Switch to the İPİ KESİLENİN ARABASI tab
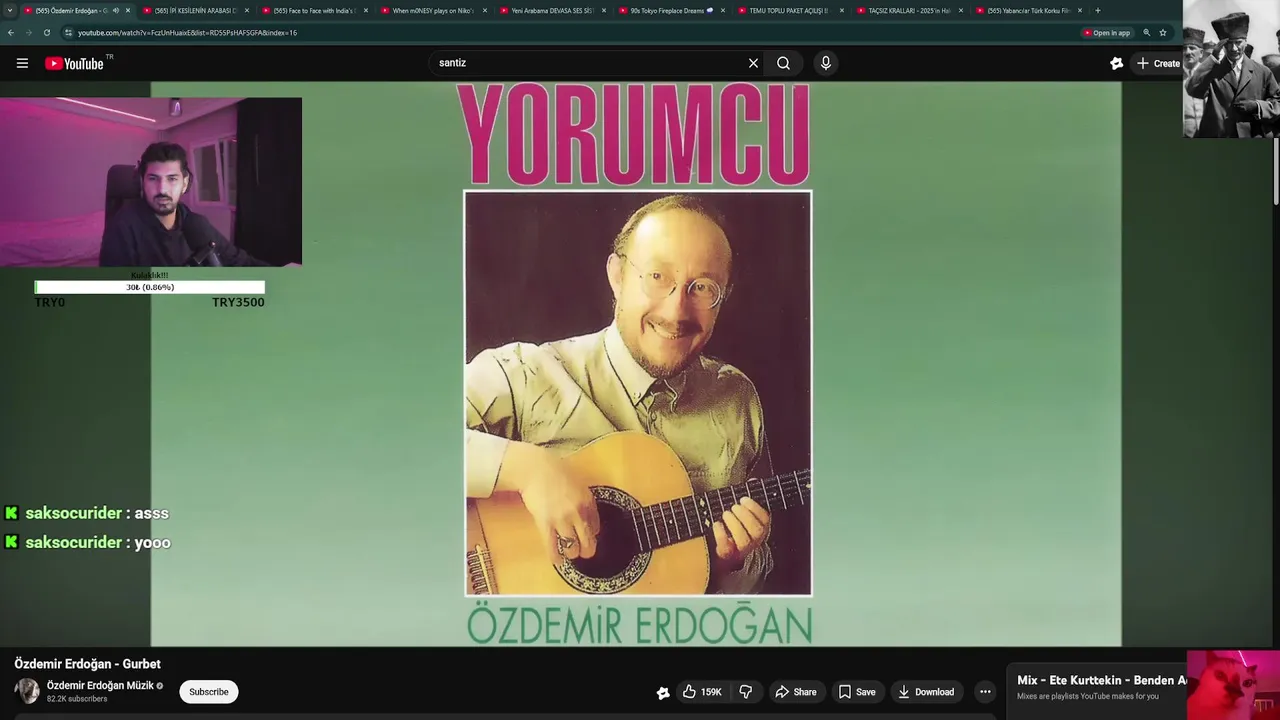The width and height of the screenshot is (1280, 720). tap(195, 10)
